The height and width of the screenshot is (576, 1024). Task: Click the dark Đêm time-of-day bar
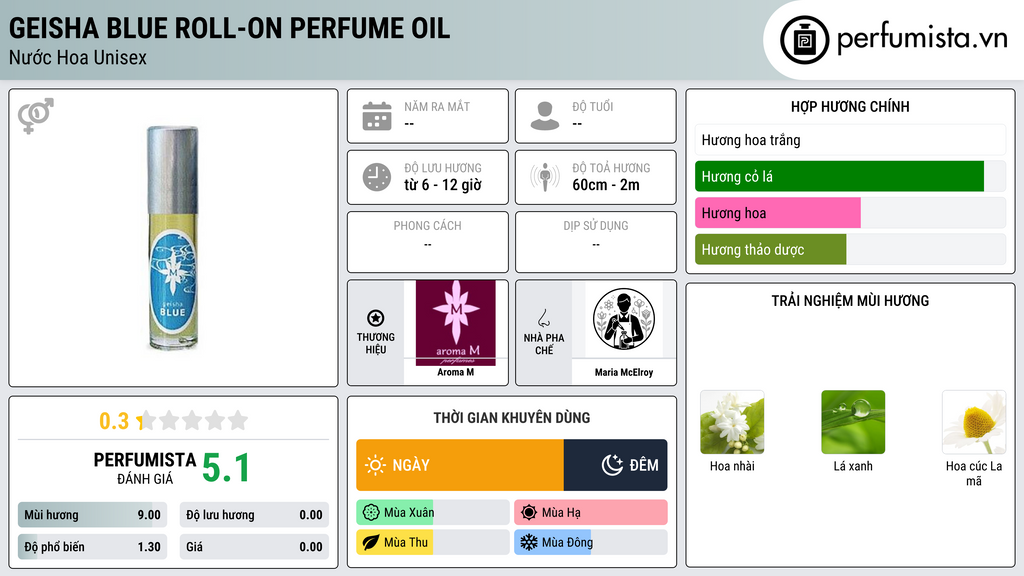[615, 465]
